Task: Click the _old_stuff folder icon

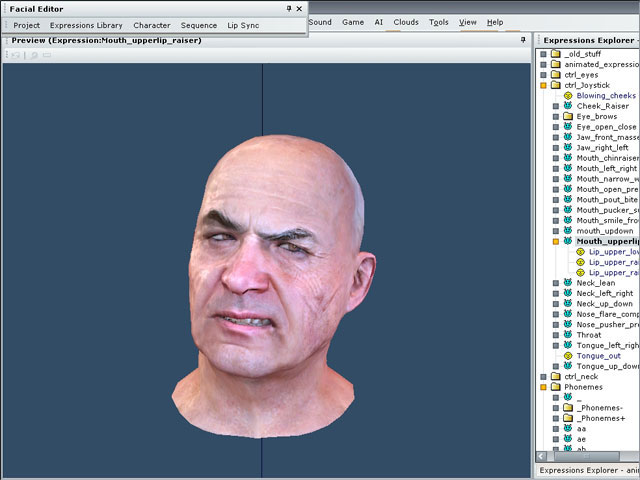Action: pyautogui.click(x=555, y=54)
